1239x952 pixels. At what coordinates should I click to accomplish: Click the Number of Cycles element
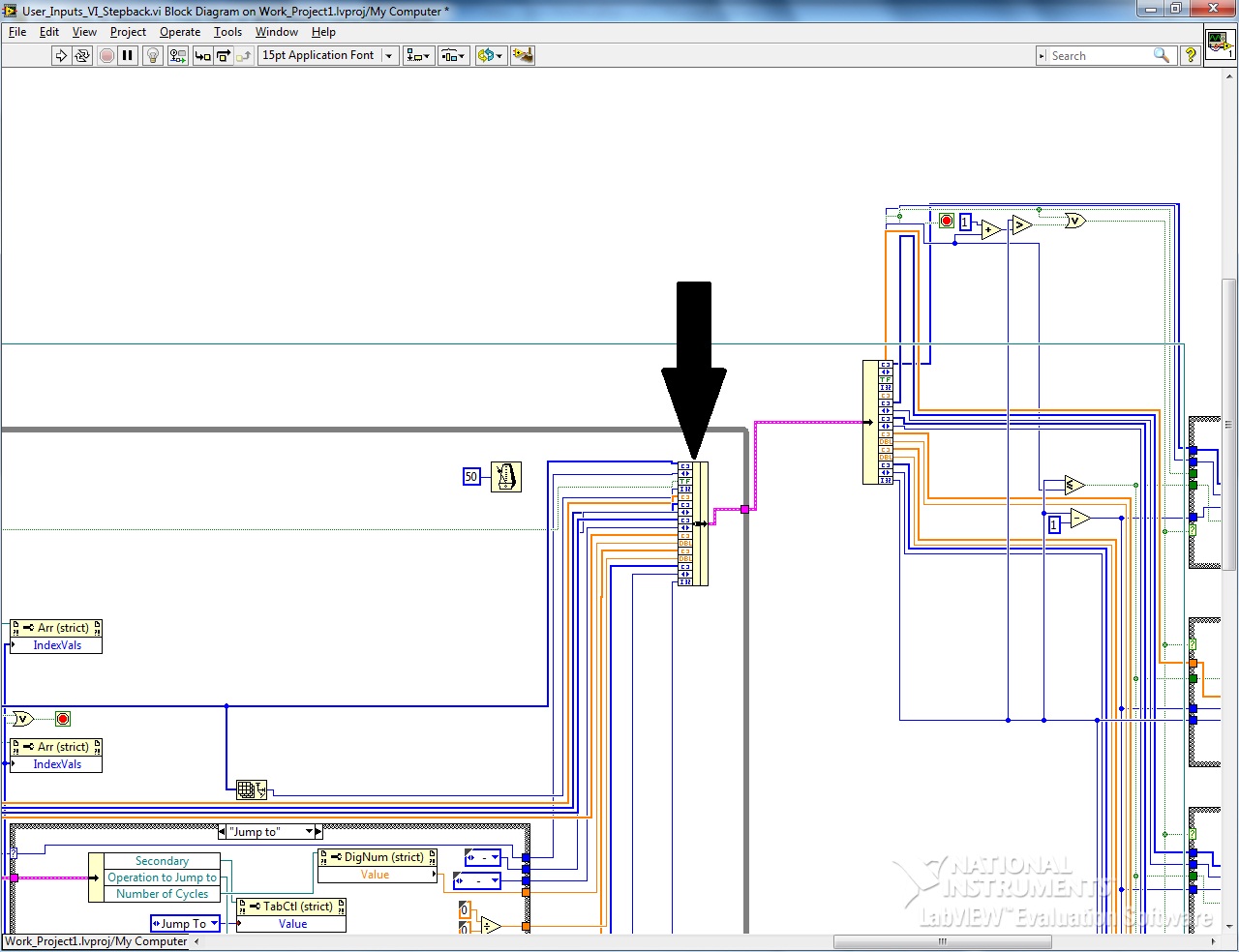[162, 894]
